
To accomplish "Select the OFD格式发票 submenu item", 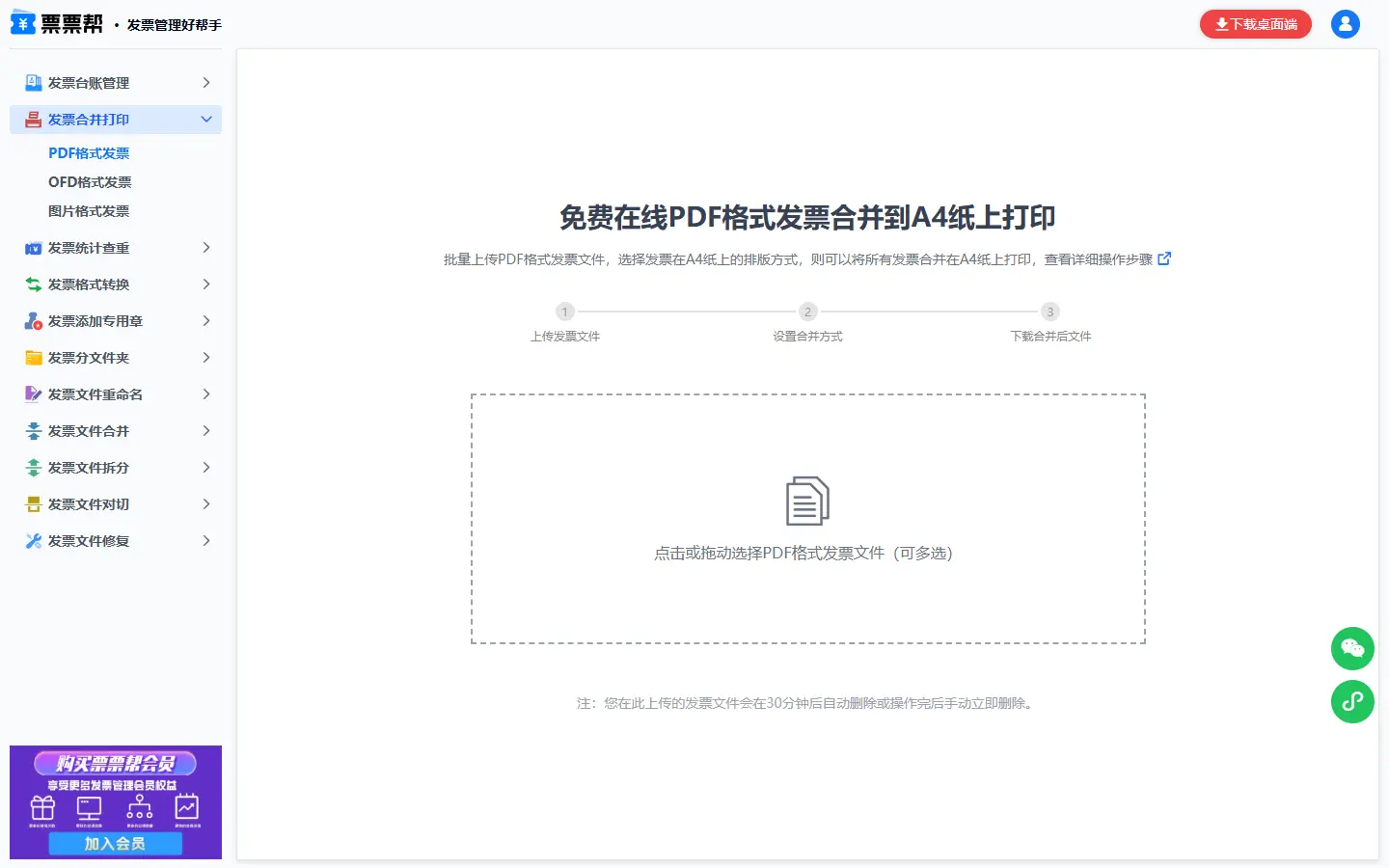I will pos(90,182).
